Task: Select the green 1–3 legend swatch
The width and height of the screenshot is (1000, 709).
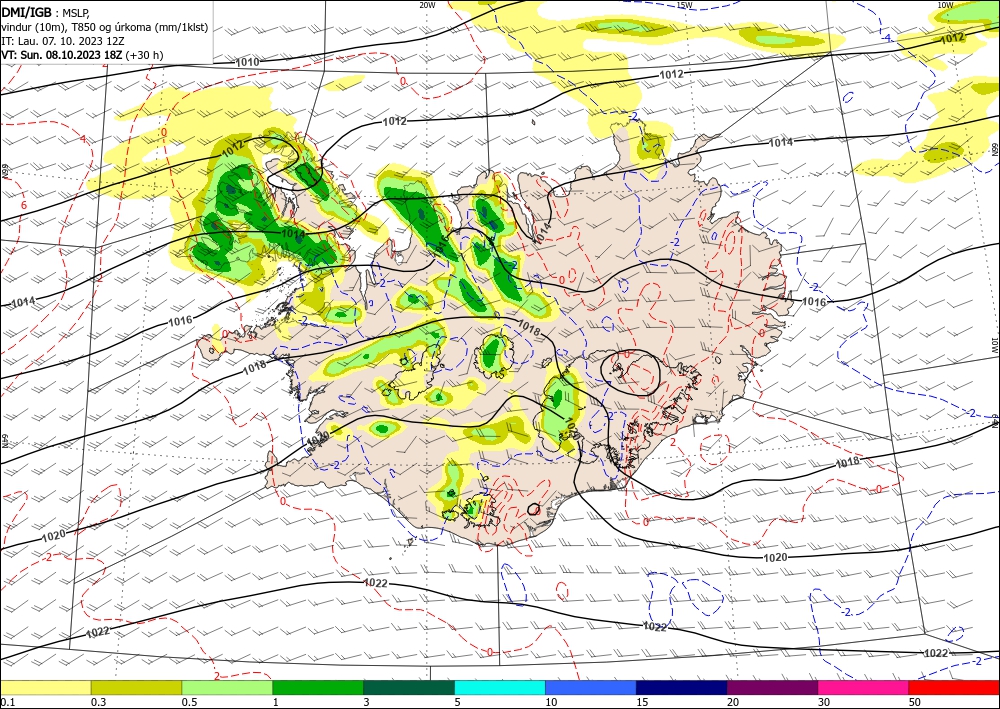Action: pos(318,687)
